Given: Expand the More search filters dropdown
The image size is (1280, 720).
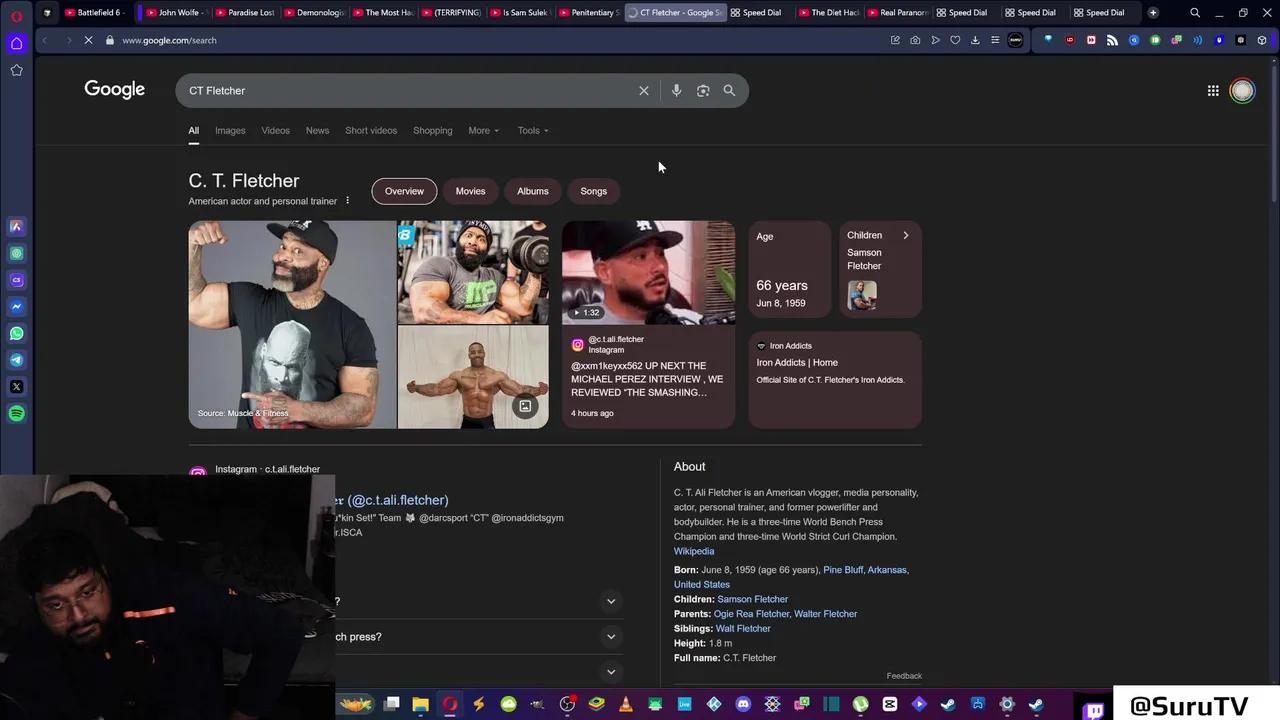Looking at the screenshot, I should [483, 130].
